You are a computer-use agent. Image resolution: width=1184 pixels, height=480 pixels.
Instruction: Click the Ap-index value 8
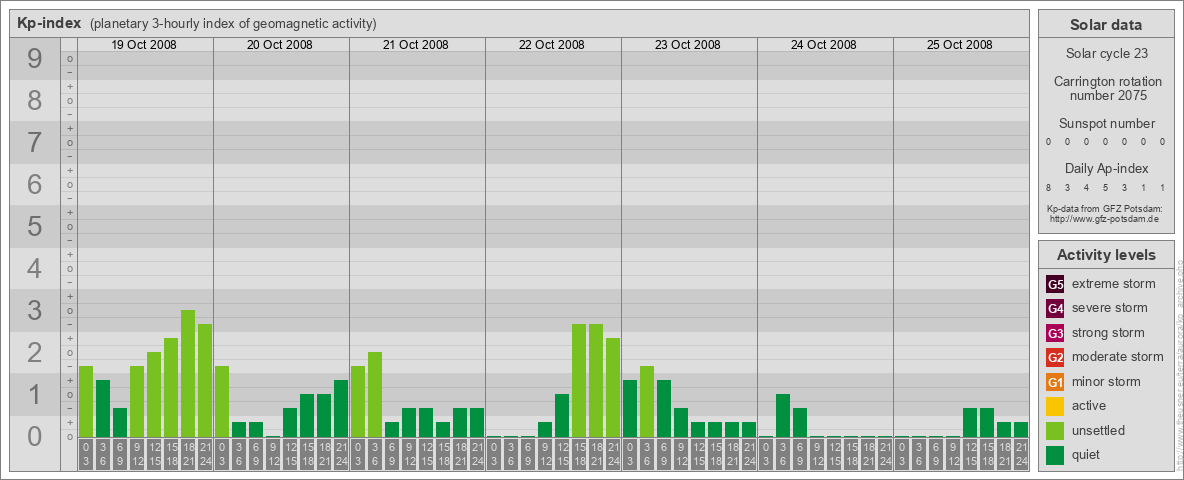(x=1049, y=187)
